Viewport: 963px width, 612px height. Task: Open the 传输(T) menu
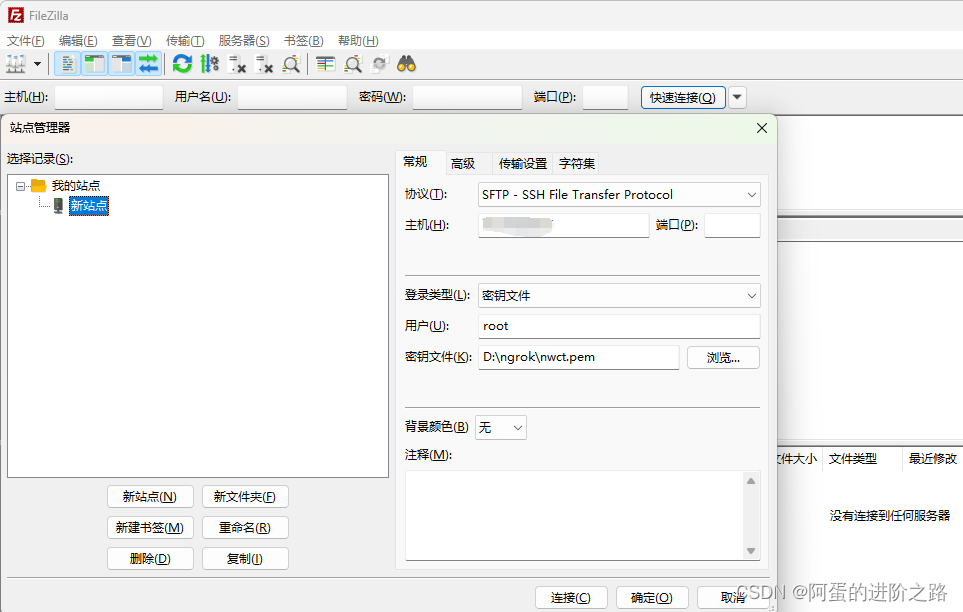coord(185,41)
